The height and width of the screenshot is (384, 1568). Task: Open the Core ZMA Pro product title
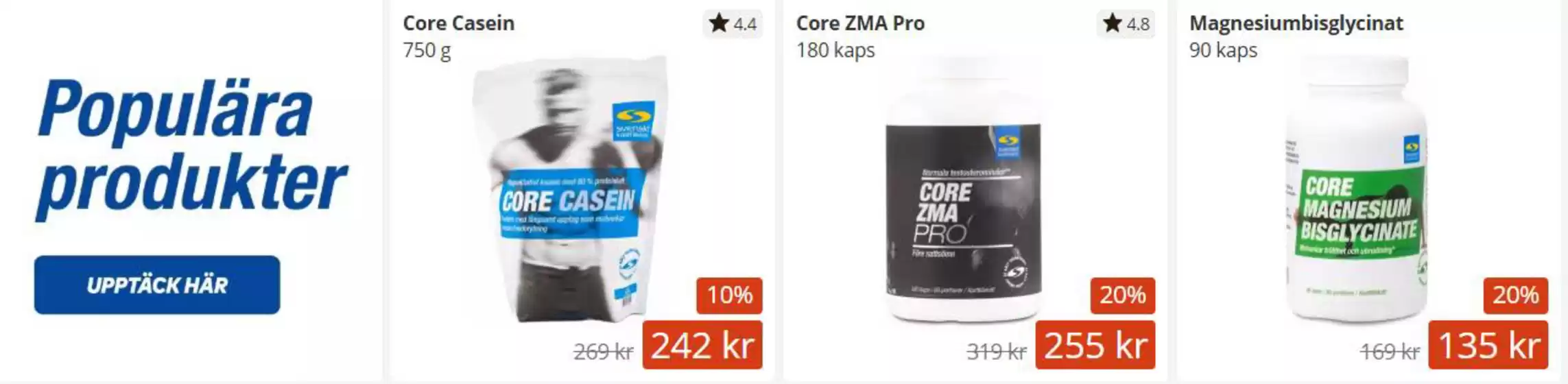[x=860, y=23]
